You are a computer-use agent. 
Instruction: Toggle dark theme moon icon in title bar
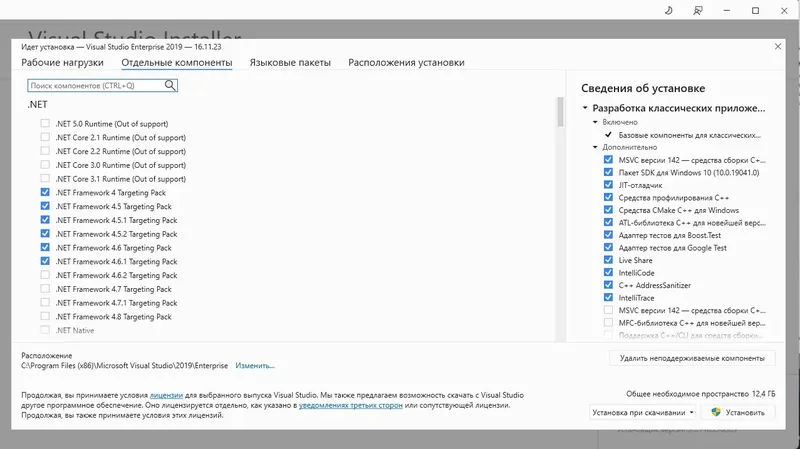coord(668,10)
